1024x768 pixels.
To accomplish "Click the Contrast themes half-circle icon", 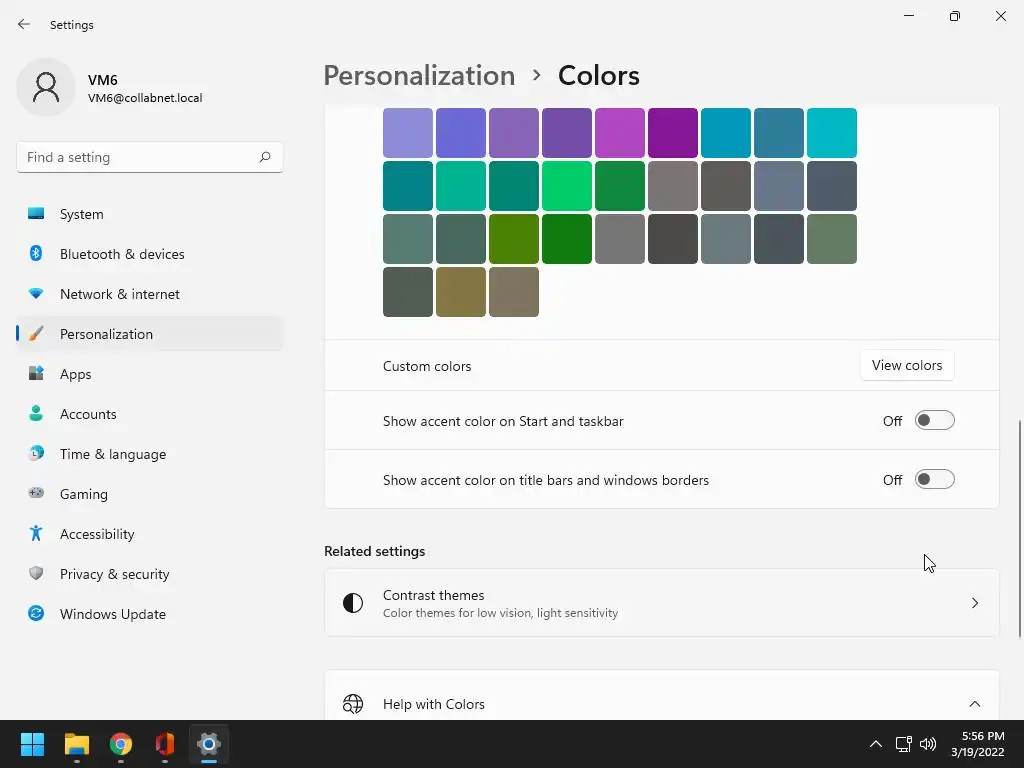I will 353,603.
